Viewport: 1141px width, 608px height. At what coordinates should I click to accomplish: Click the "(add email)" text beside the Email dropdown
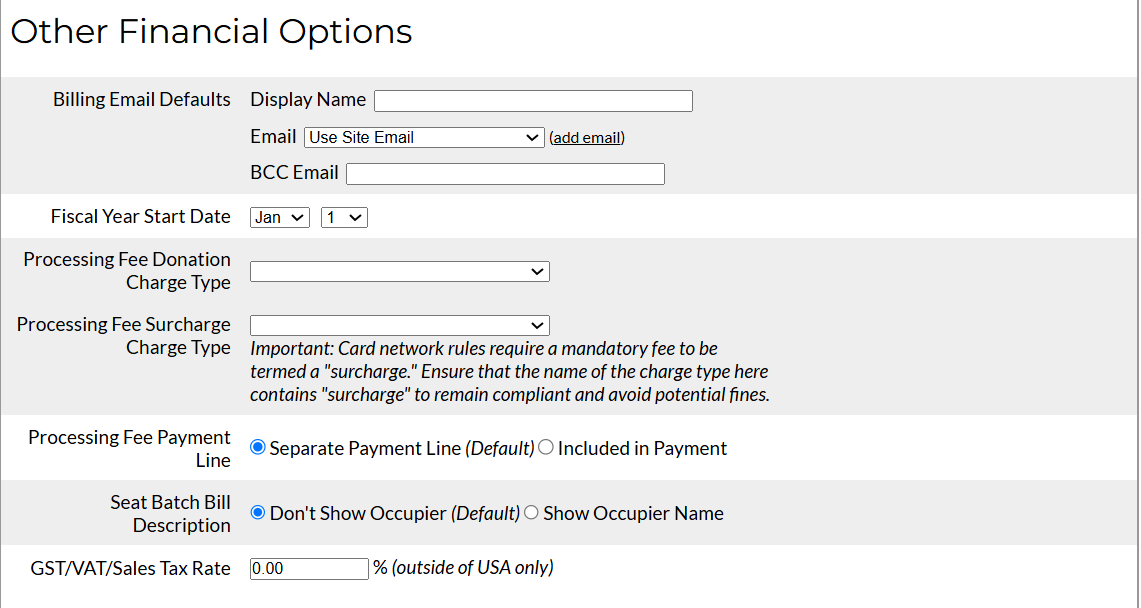point(587,137)
